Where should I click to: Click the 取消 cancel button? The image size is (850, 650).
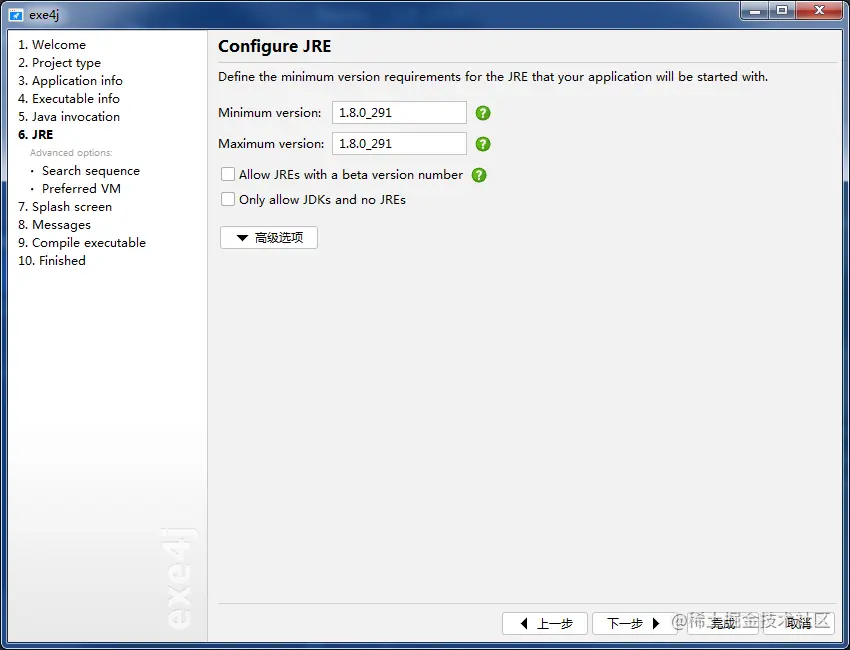pyautogui.click(x=799, y=623)
